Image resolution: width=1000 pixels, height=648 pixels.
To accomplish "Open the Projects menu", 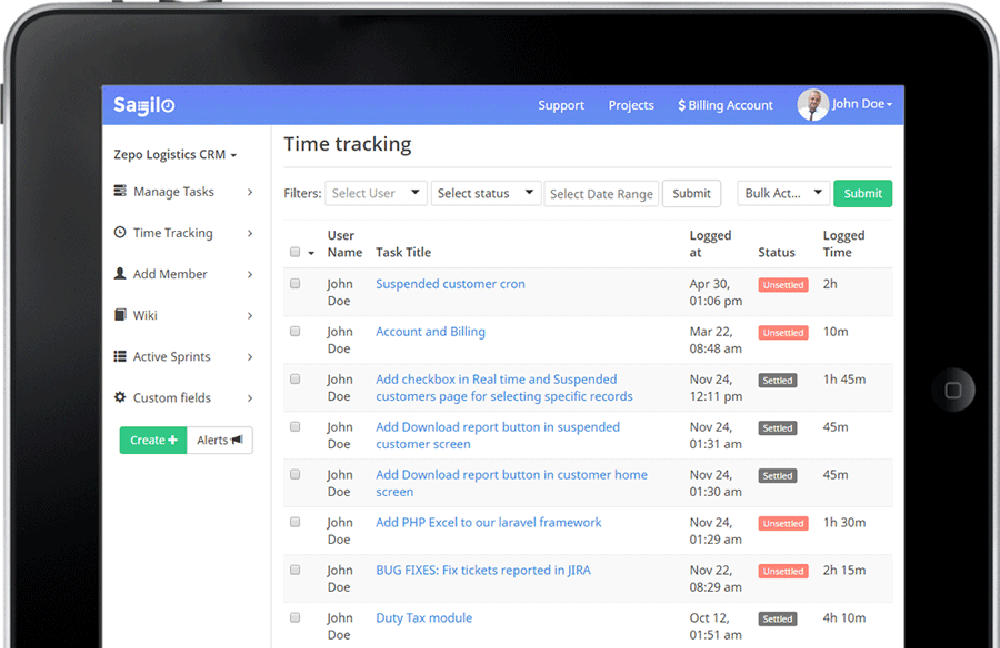I will click(x=631, y=105).
